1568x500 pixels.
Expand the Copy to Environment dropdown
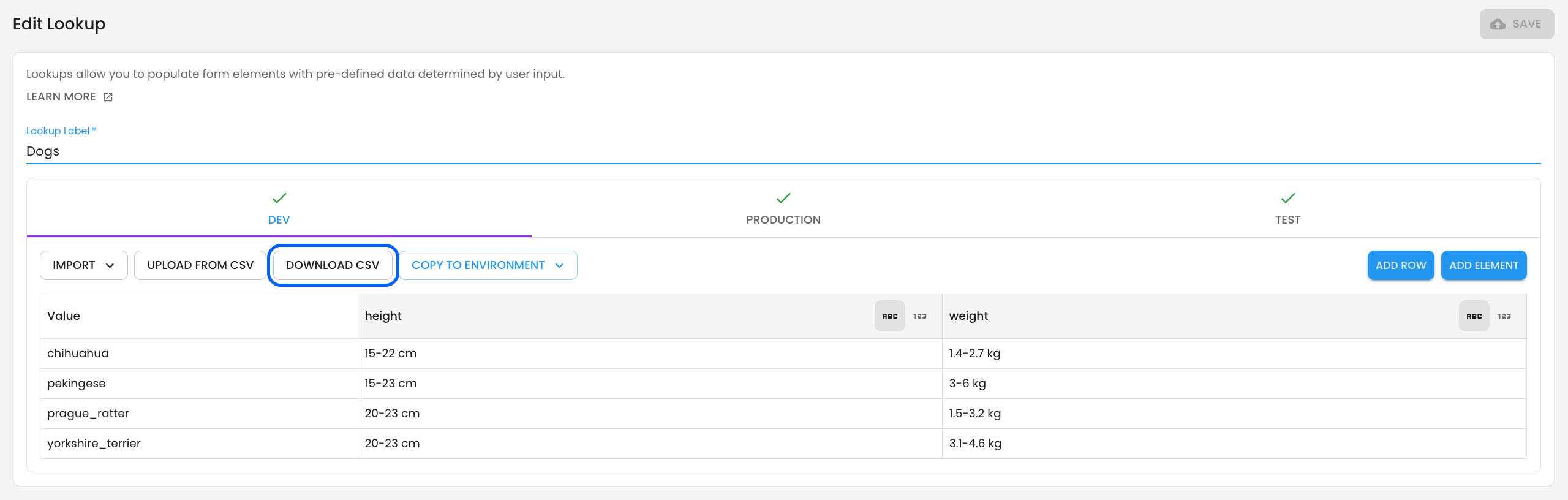(488, 265)
